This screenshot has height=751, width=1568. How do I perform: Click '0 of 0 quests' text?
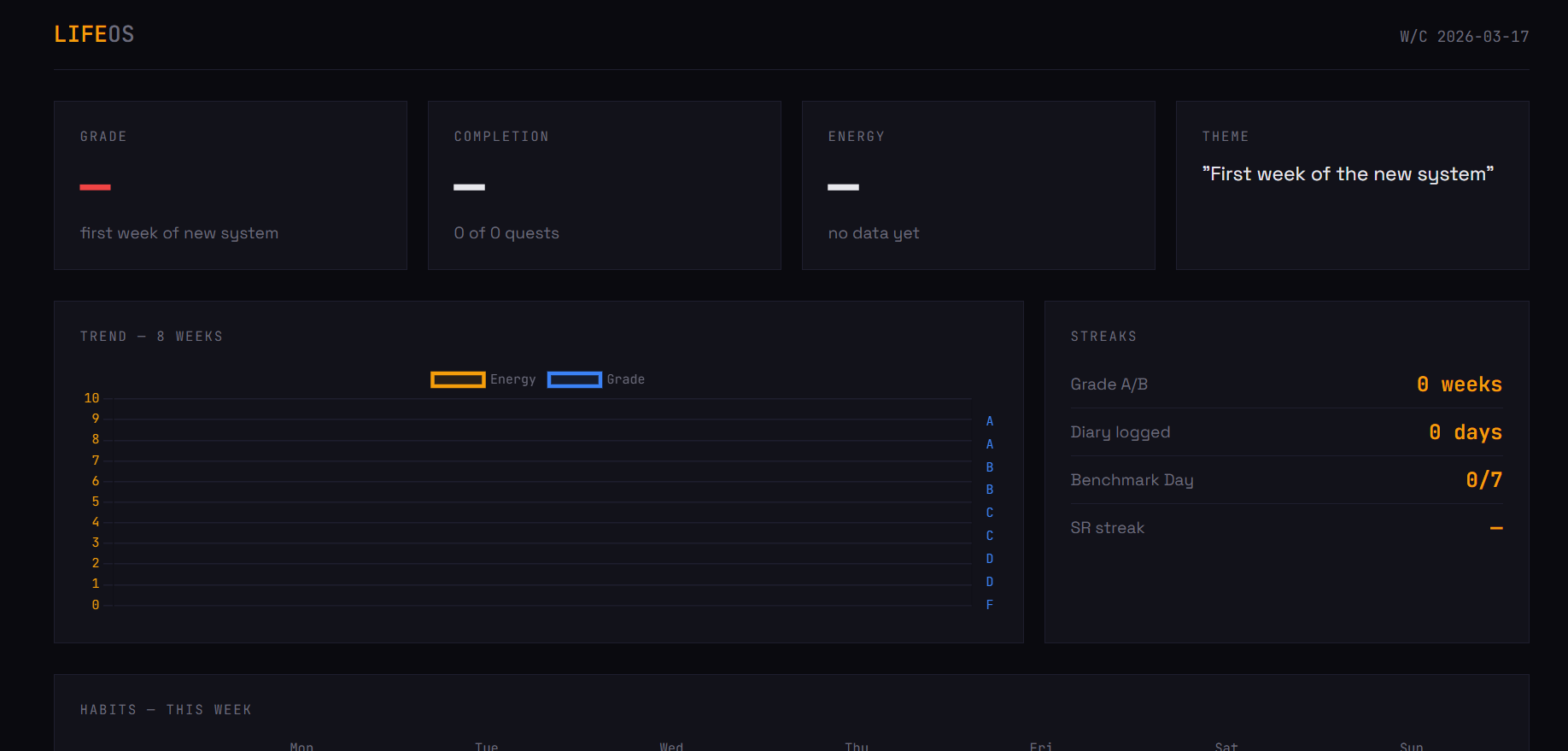coord(506,233)
